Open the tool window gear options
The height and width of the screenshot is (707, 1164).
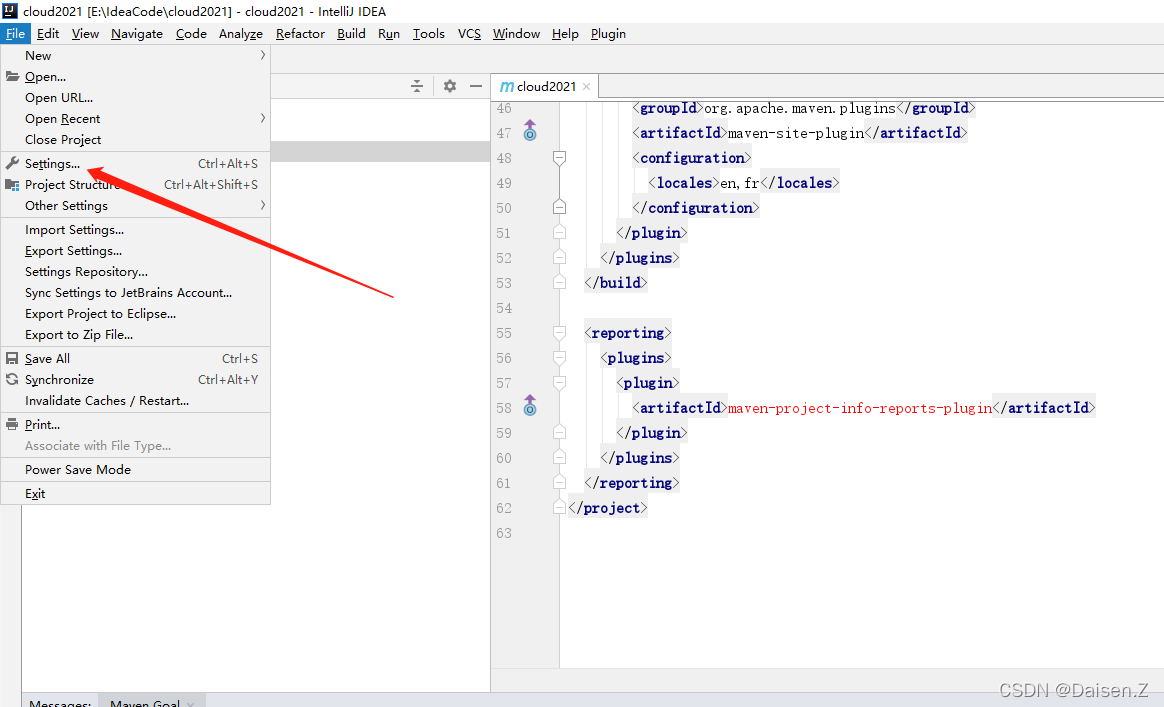click(x=450, y=86)
